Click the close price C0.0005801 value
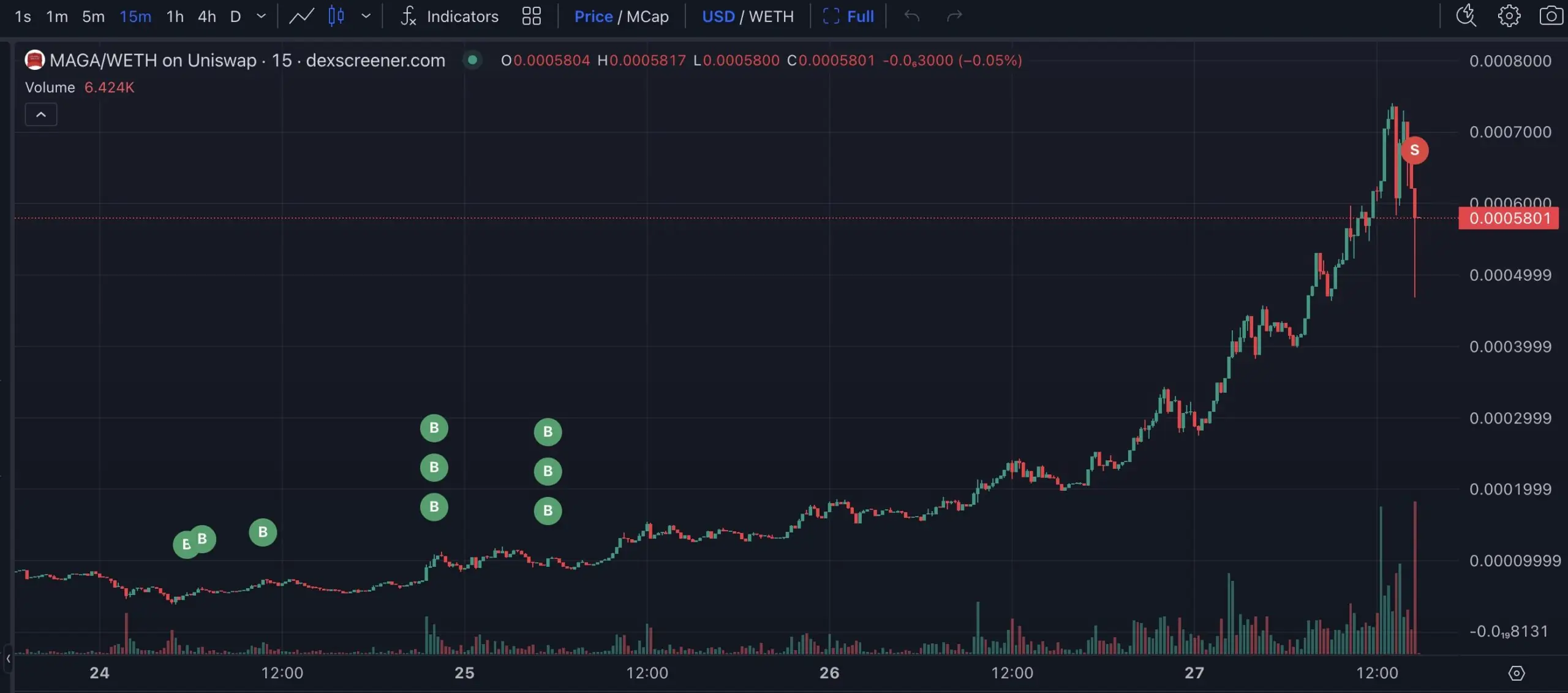The width and height of the screenshot is (1568, 693). (831, 61)
